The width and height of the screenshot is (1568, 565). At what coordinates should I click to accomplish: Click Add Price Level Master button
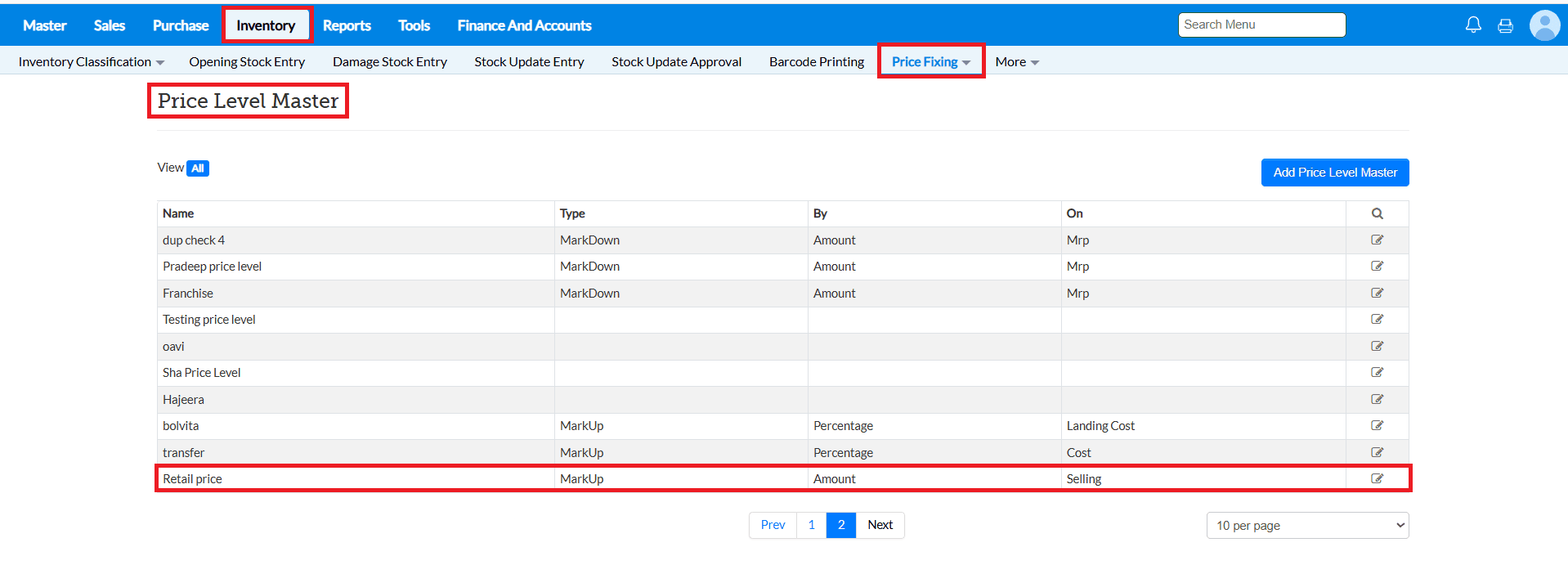point(1334,173)
